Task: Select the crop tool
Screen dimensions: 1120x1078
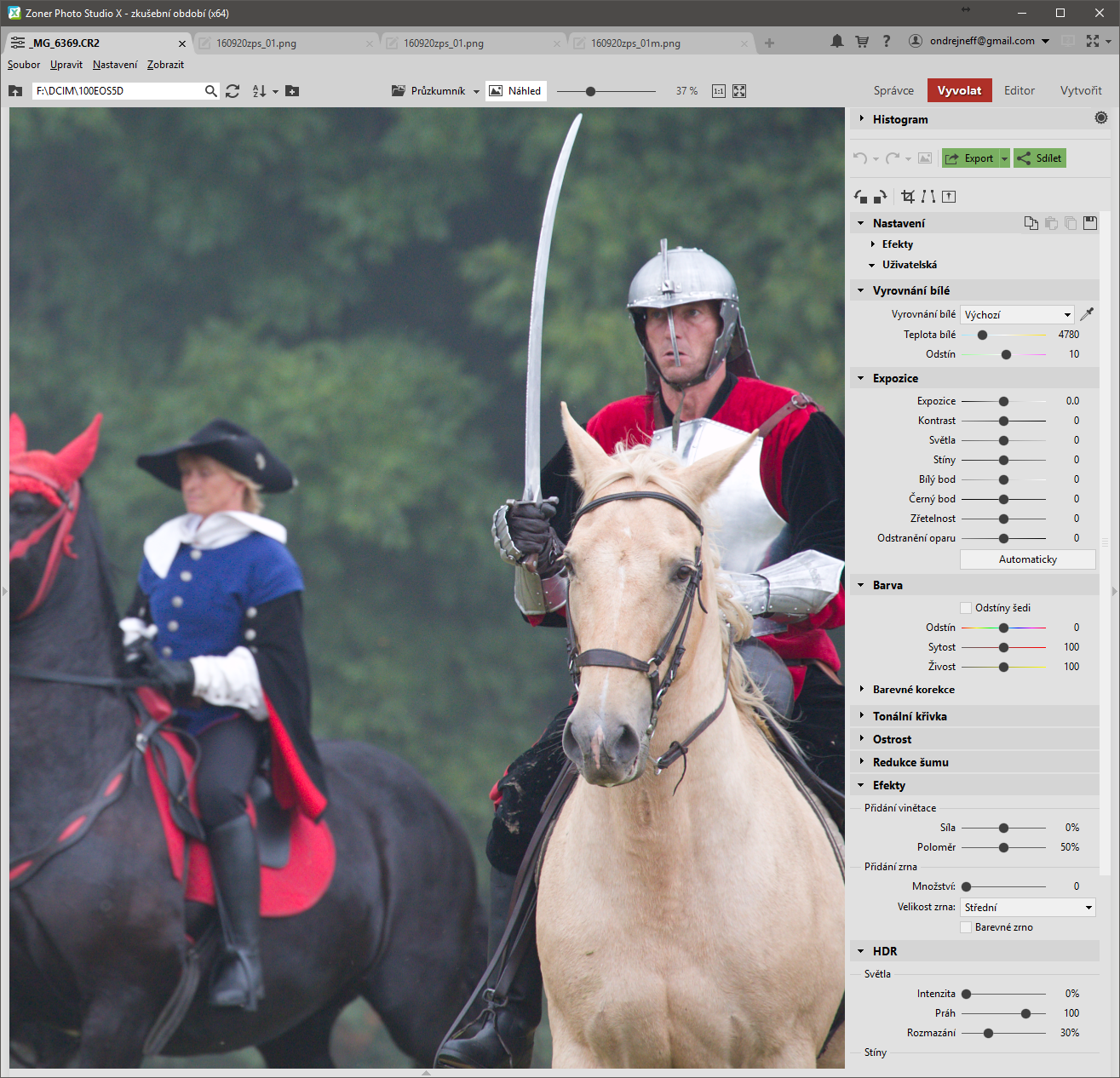Action: point(908,197)
